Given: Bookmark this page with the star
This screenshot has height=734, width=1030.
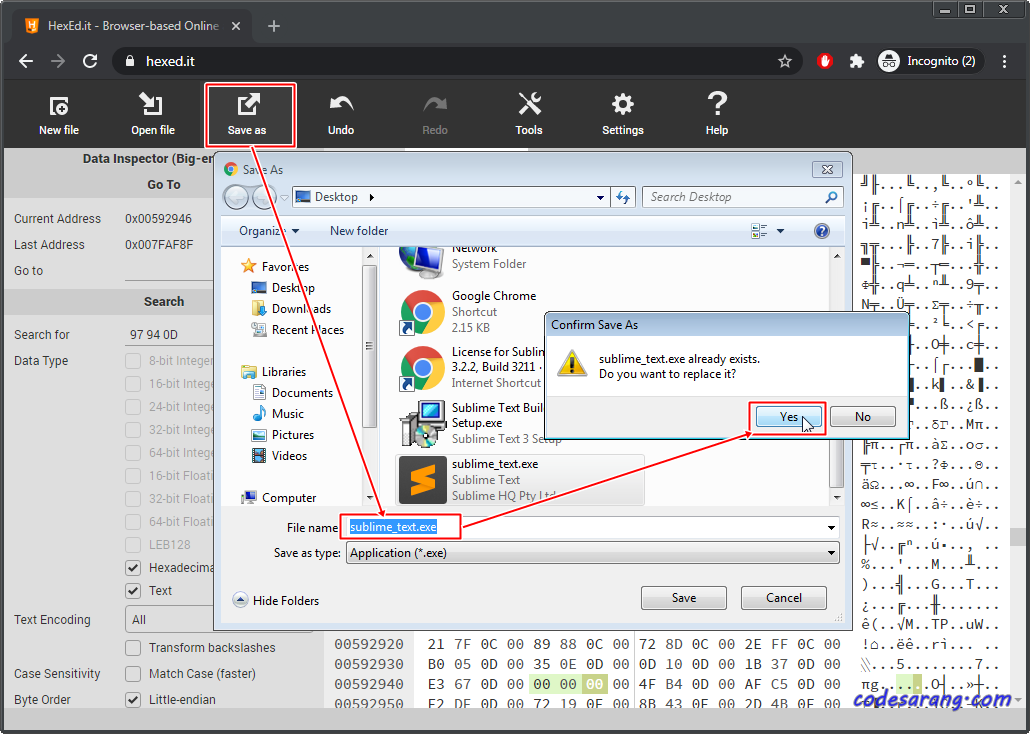Looking at the screenshot, I should [784, 61].
